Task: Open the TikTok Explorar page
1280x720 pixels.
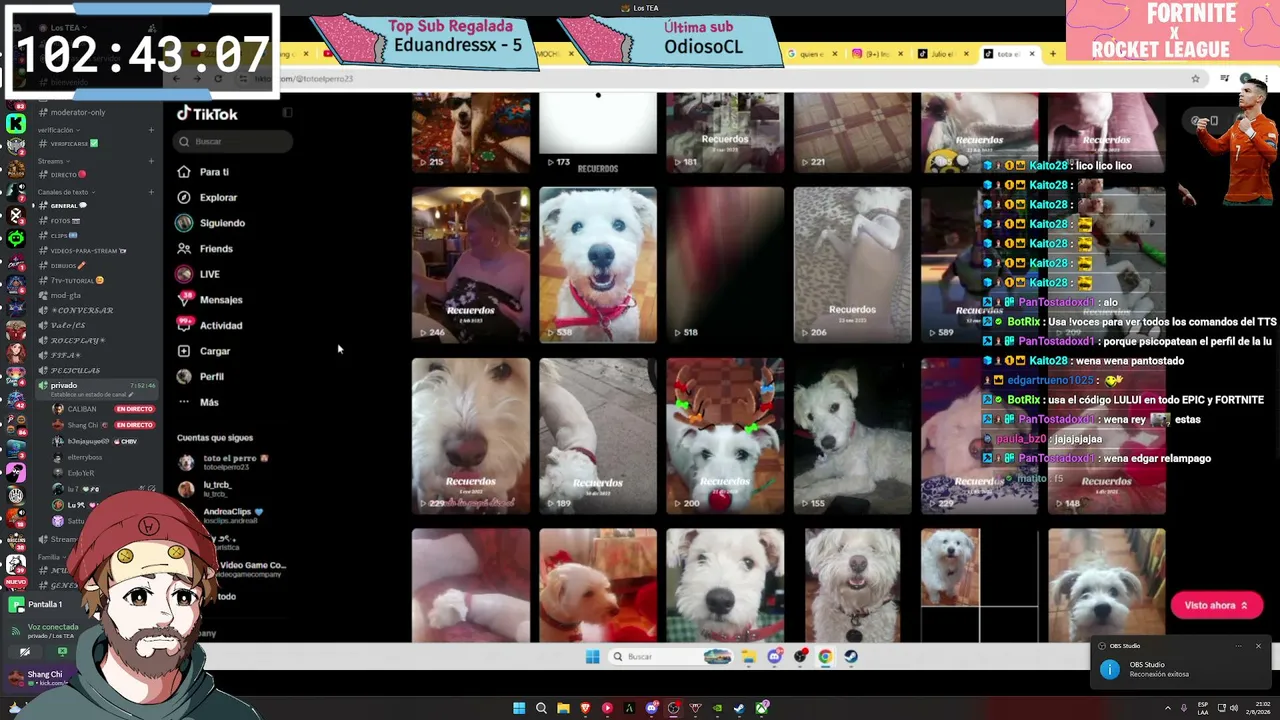Action: pos(207,198)
